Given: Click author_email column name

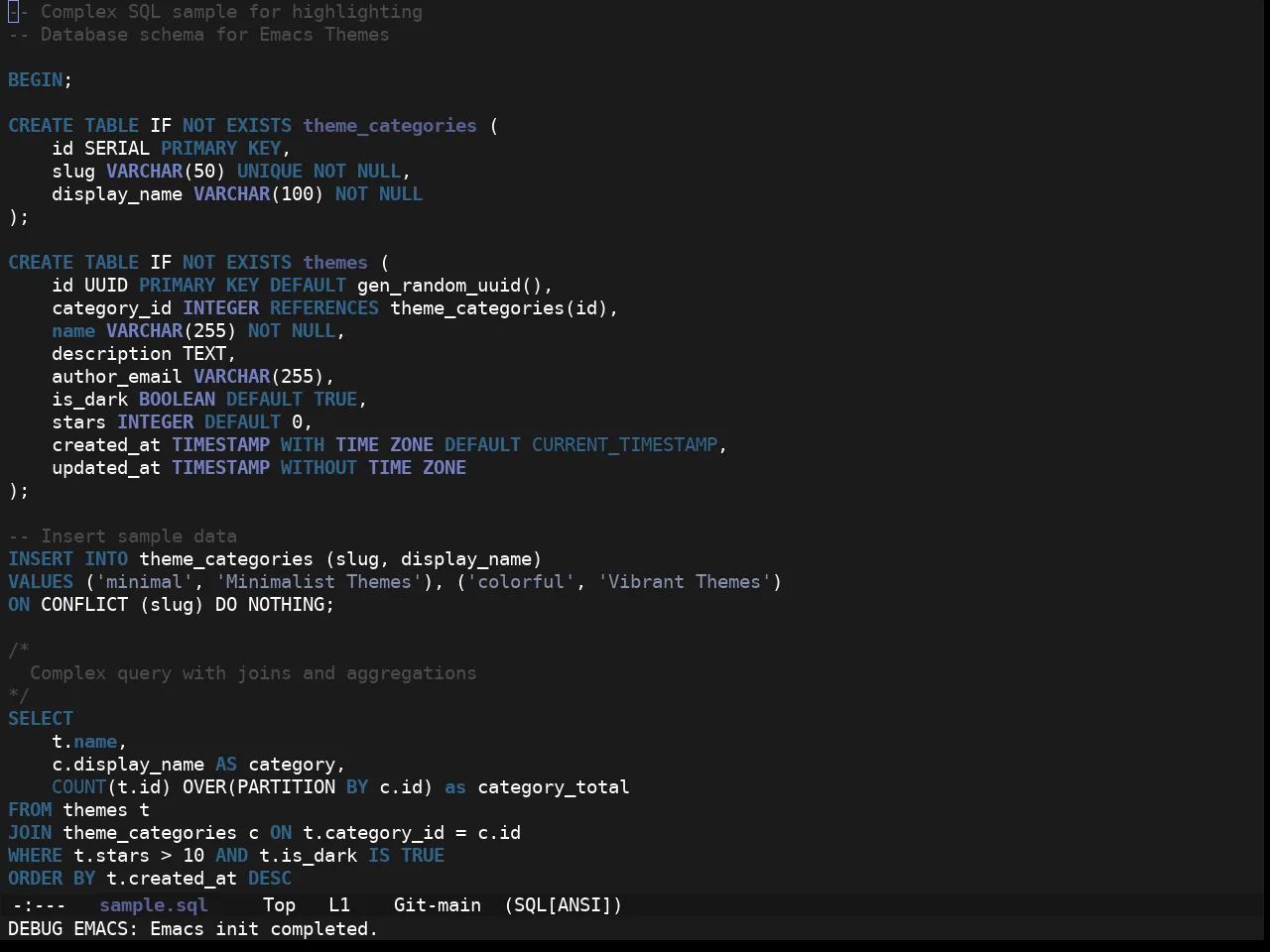Looking at the screenshot, I should 117,376.
